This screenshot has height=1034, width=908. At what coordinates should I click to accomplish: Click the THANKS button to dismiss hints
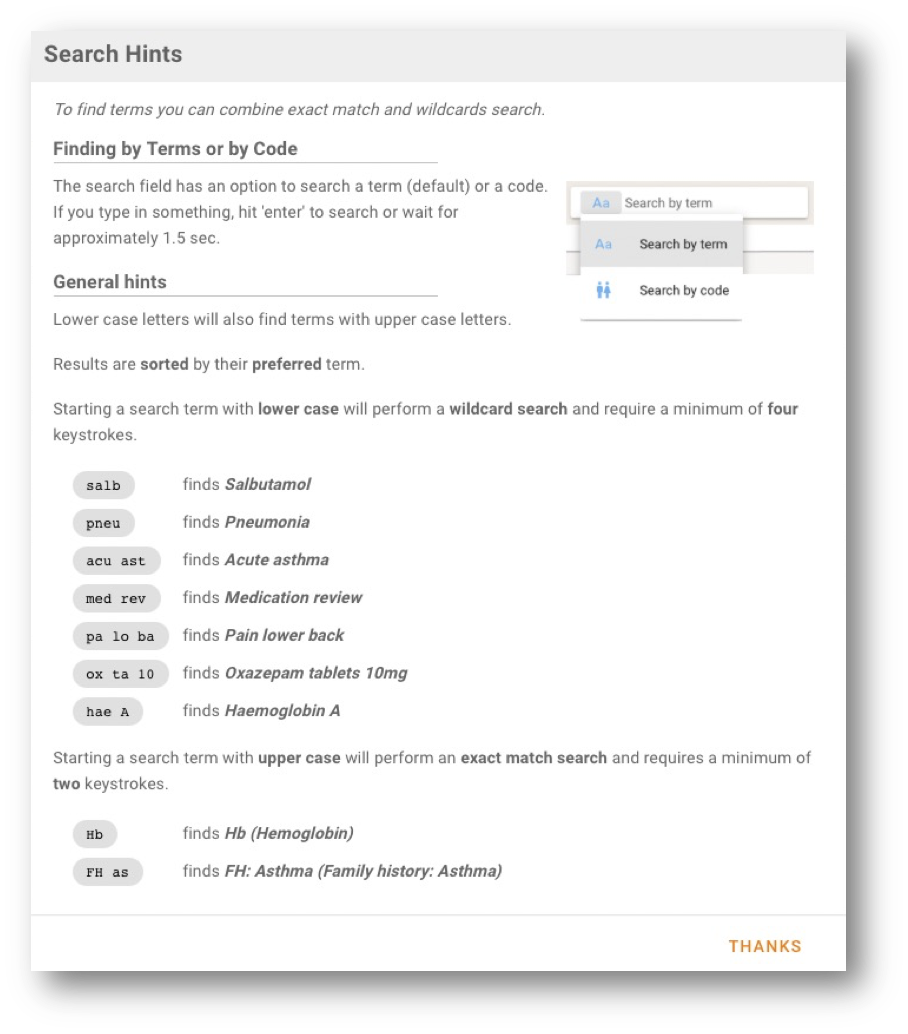click(764, 946)
